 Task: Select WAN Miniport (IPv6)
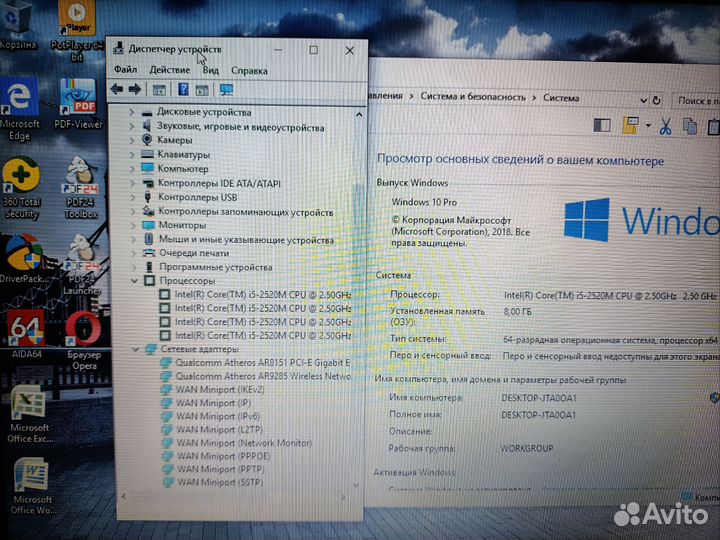coord(219,416)
